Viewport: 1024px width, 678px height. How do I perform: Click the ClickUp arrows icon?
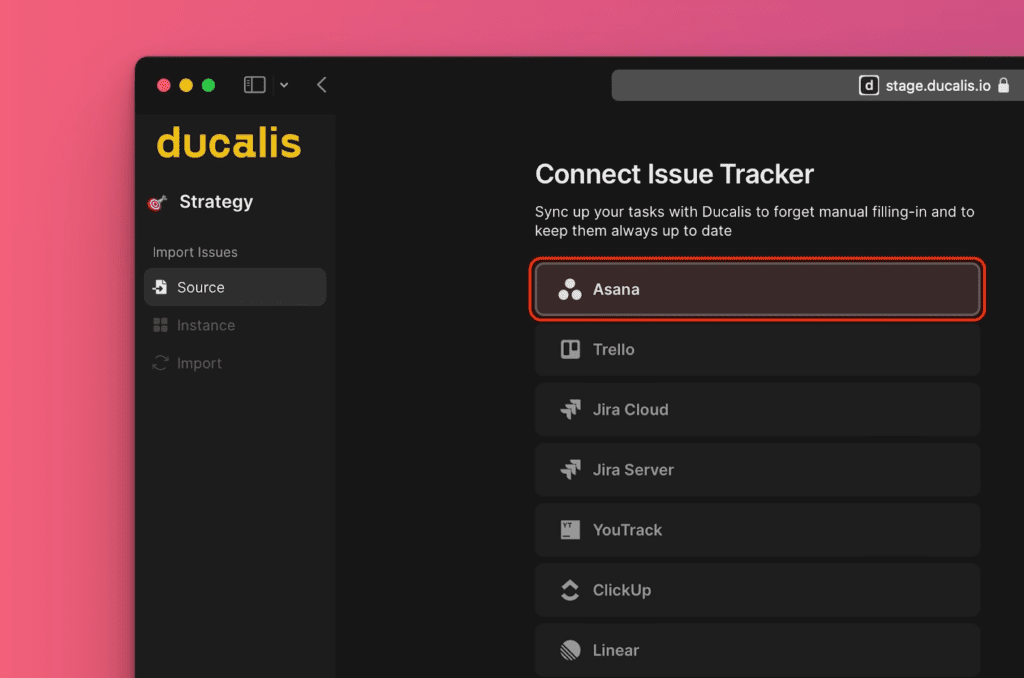point(570,590)
